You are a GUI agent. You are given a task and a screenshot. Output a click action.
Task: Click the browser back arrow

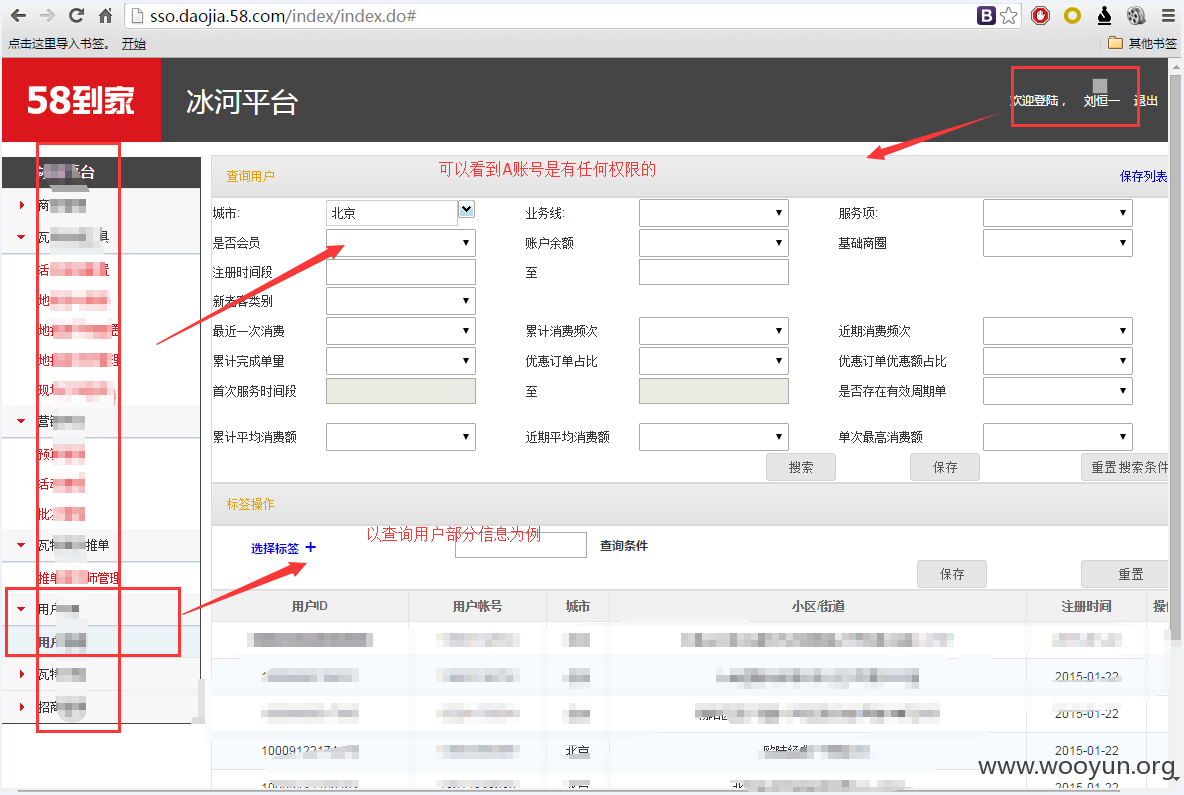coord(19,15)
